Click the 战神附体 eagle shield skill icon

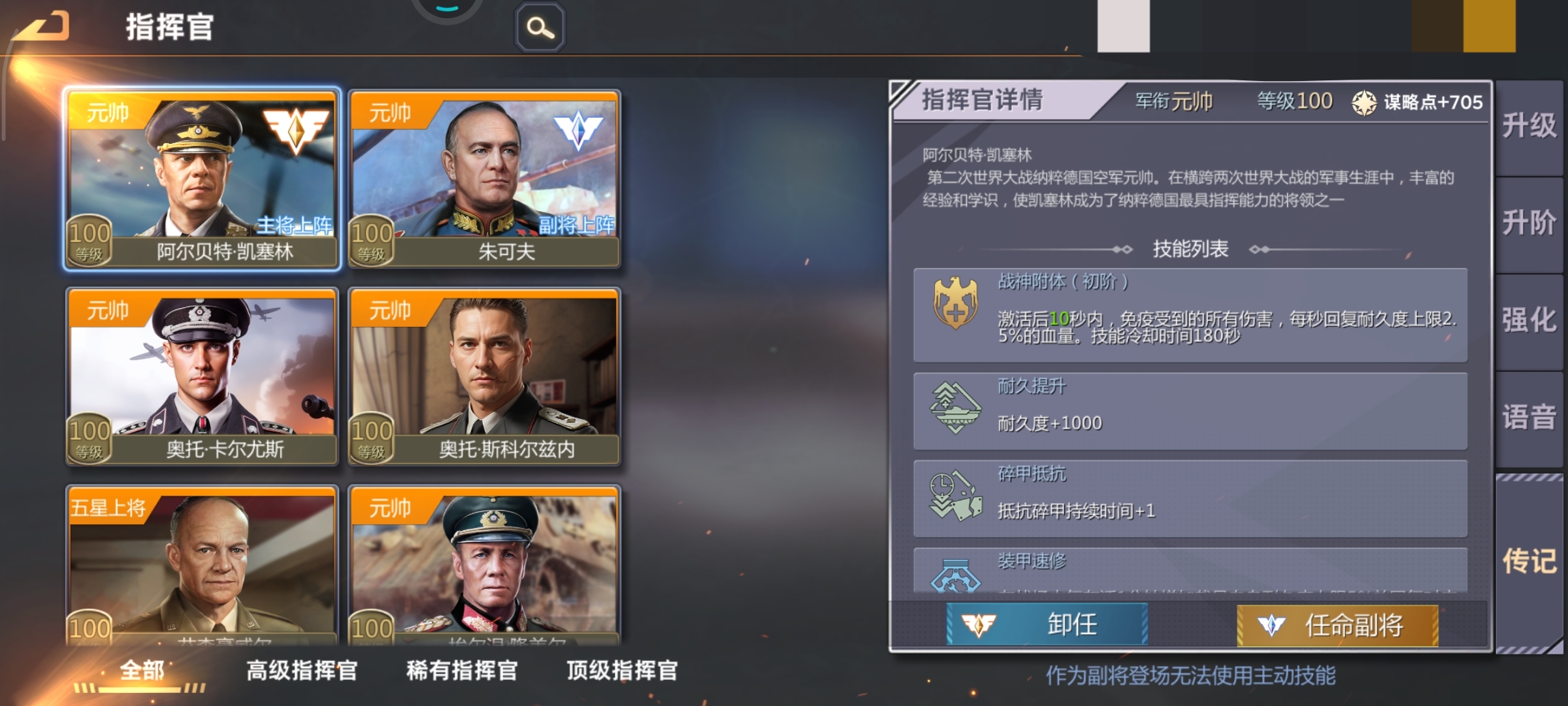[x=955, y=302]
